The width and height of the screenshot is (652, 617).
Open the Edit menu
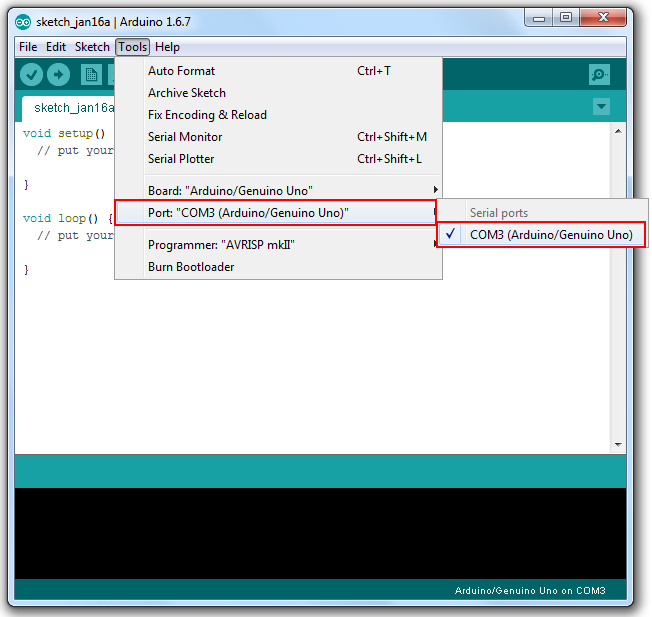coord(56,47)
